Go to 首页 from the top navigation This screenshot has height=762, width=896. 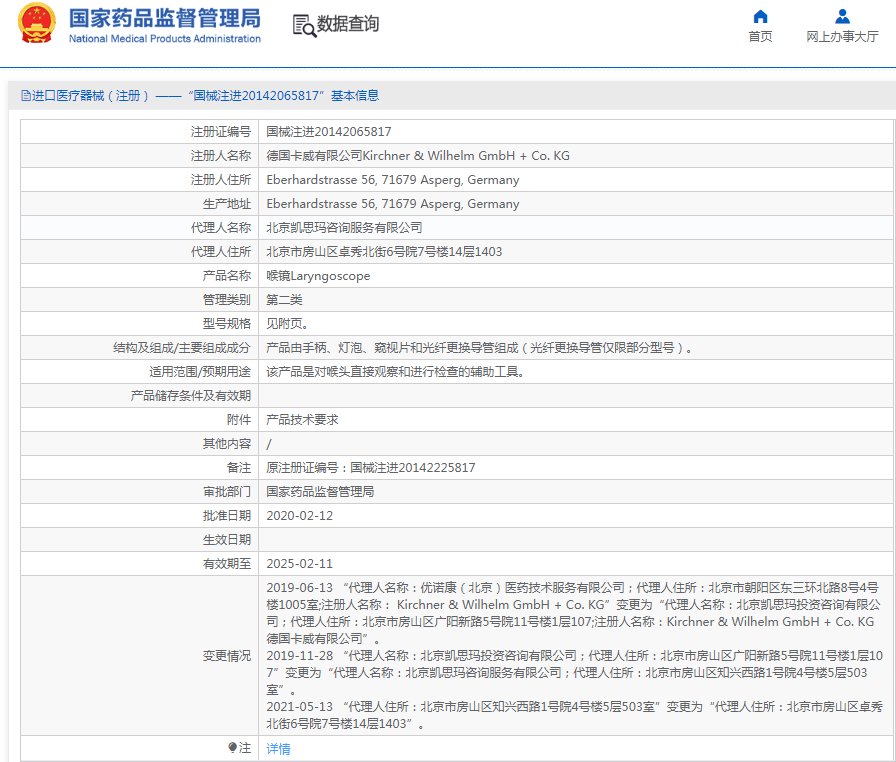[760, 35]
